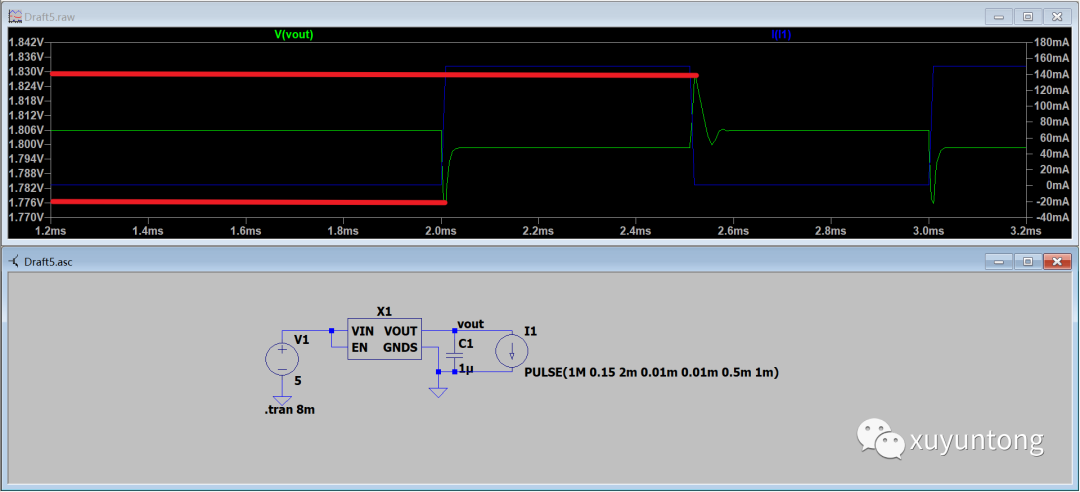Click the vout net label
Image resolution: width=1080 pixels, height=492 pixels.
(470, 323)
